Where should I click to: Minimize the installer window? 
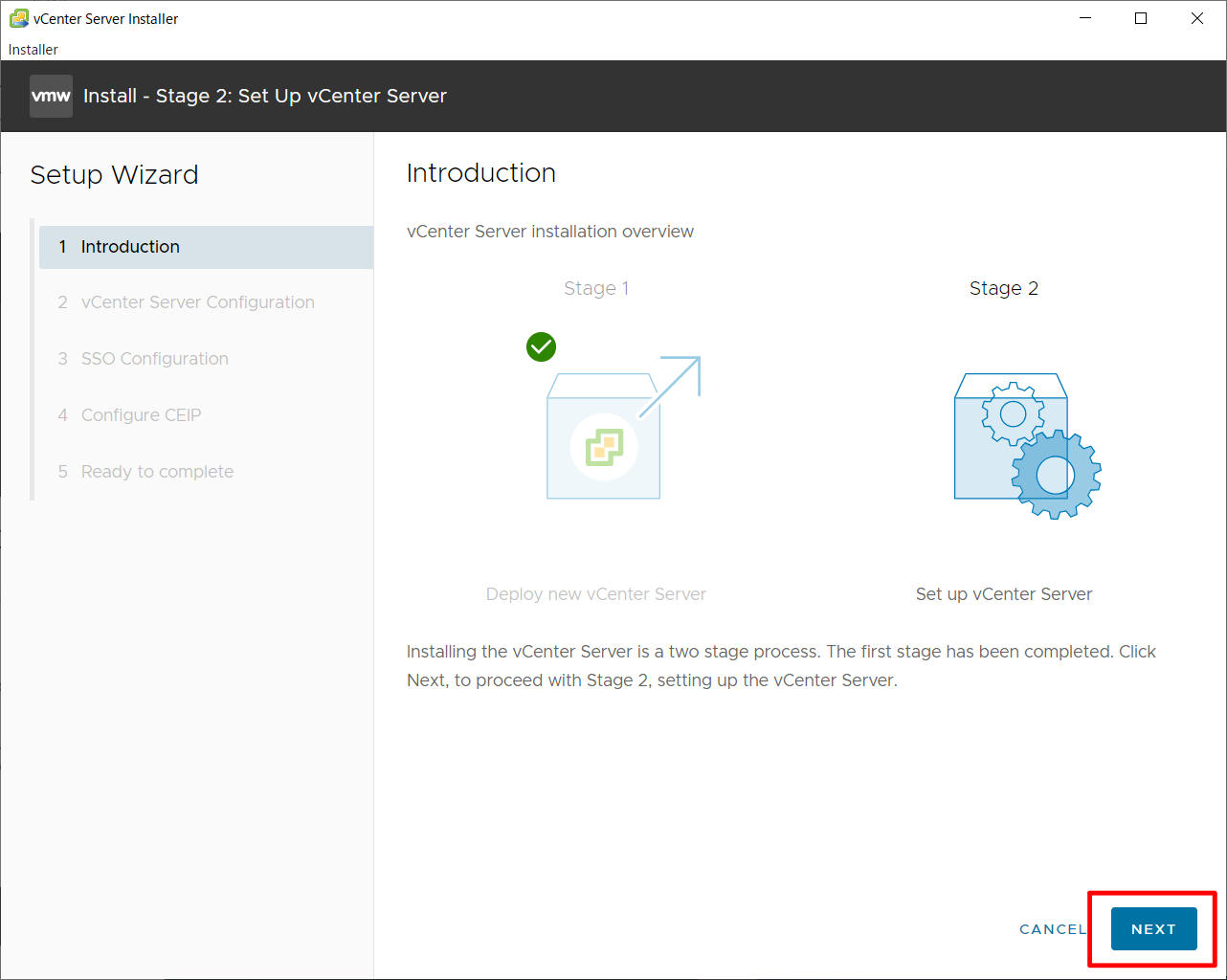[1085, 18]
